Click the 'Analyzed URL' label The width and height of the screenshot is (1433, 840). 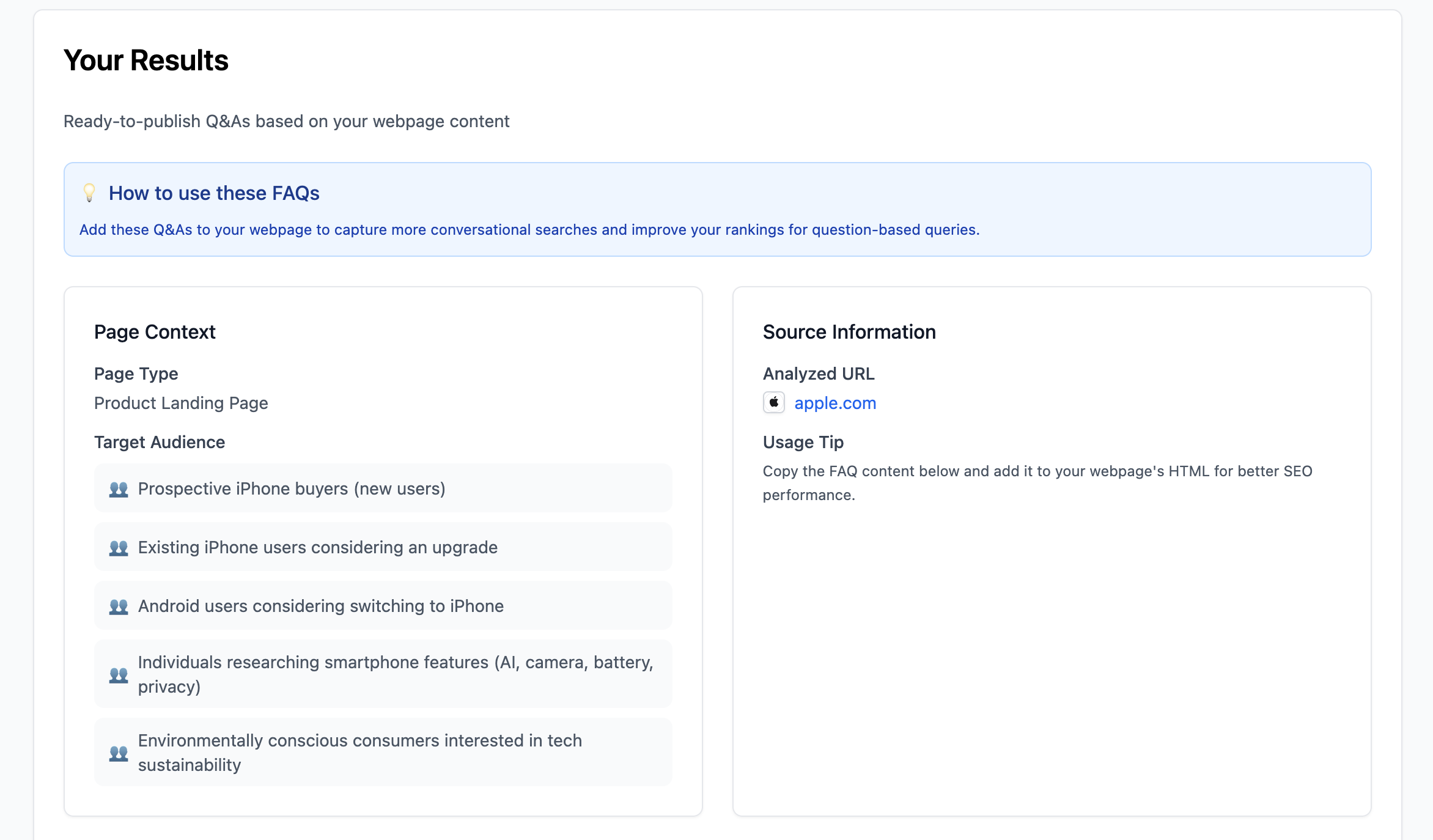[x=819, y=374]
